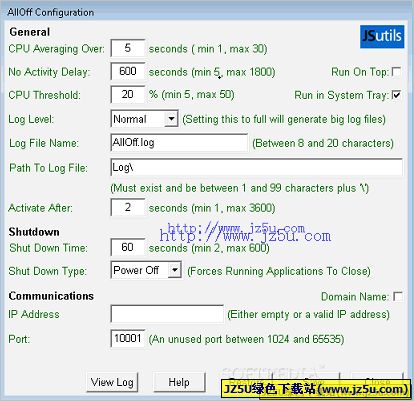Click the JSutils logo

[382, 36]
